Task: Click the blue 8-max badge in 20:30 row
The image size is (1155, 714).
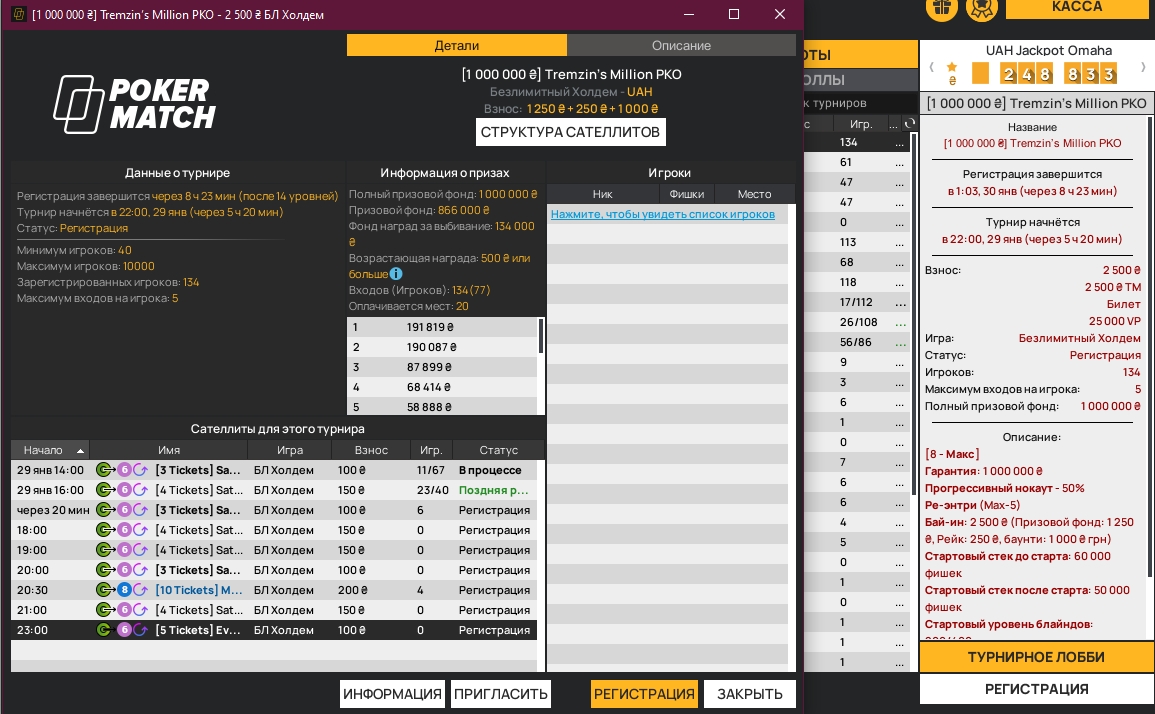Action: 124,589
